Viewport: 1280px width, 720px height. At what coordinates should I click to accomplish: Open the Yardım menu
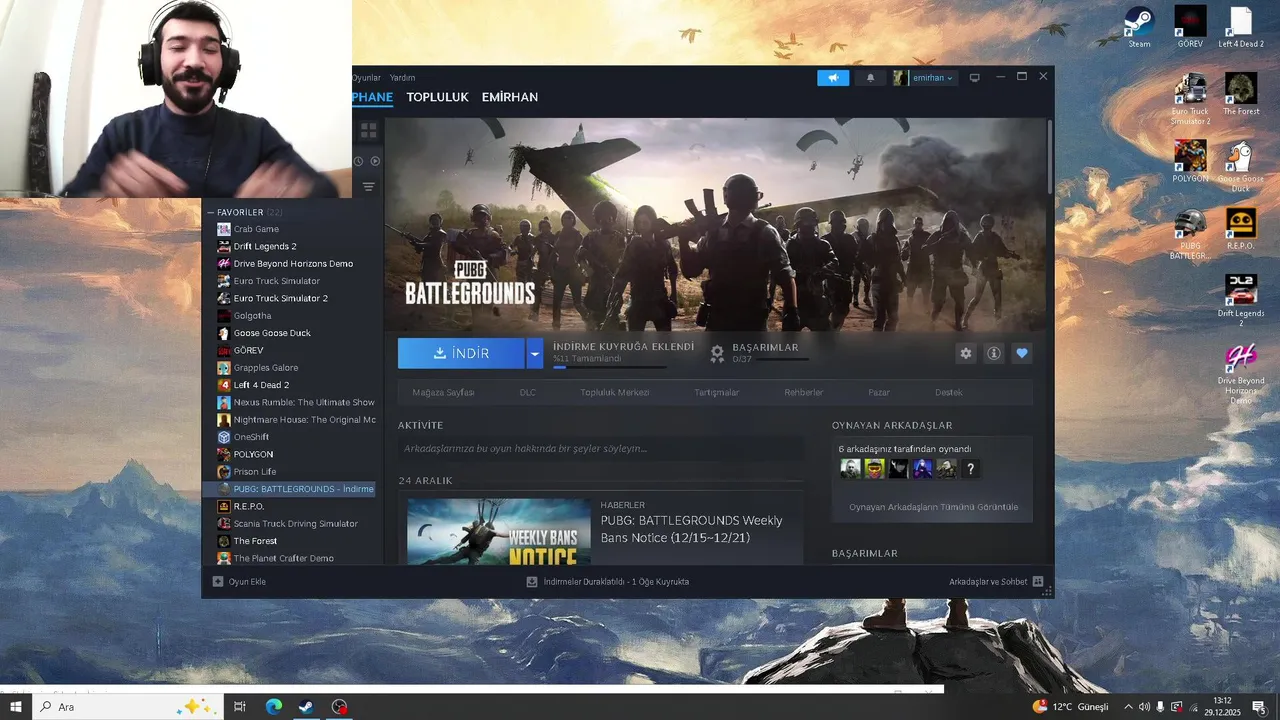402,78
